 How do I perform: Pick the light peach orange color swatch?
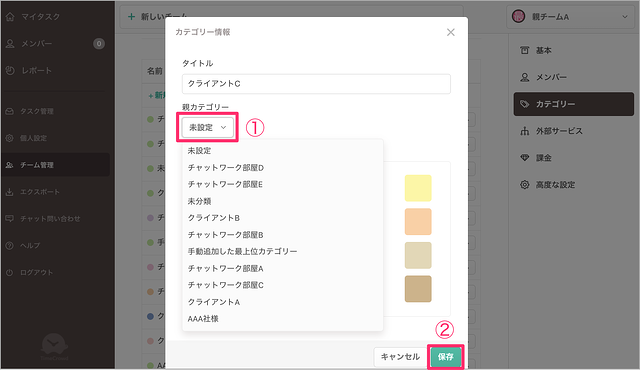[x=418, y=222]
